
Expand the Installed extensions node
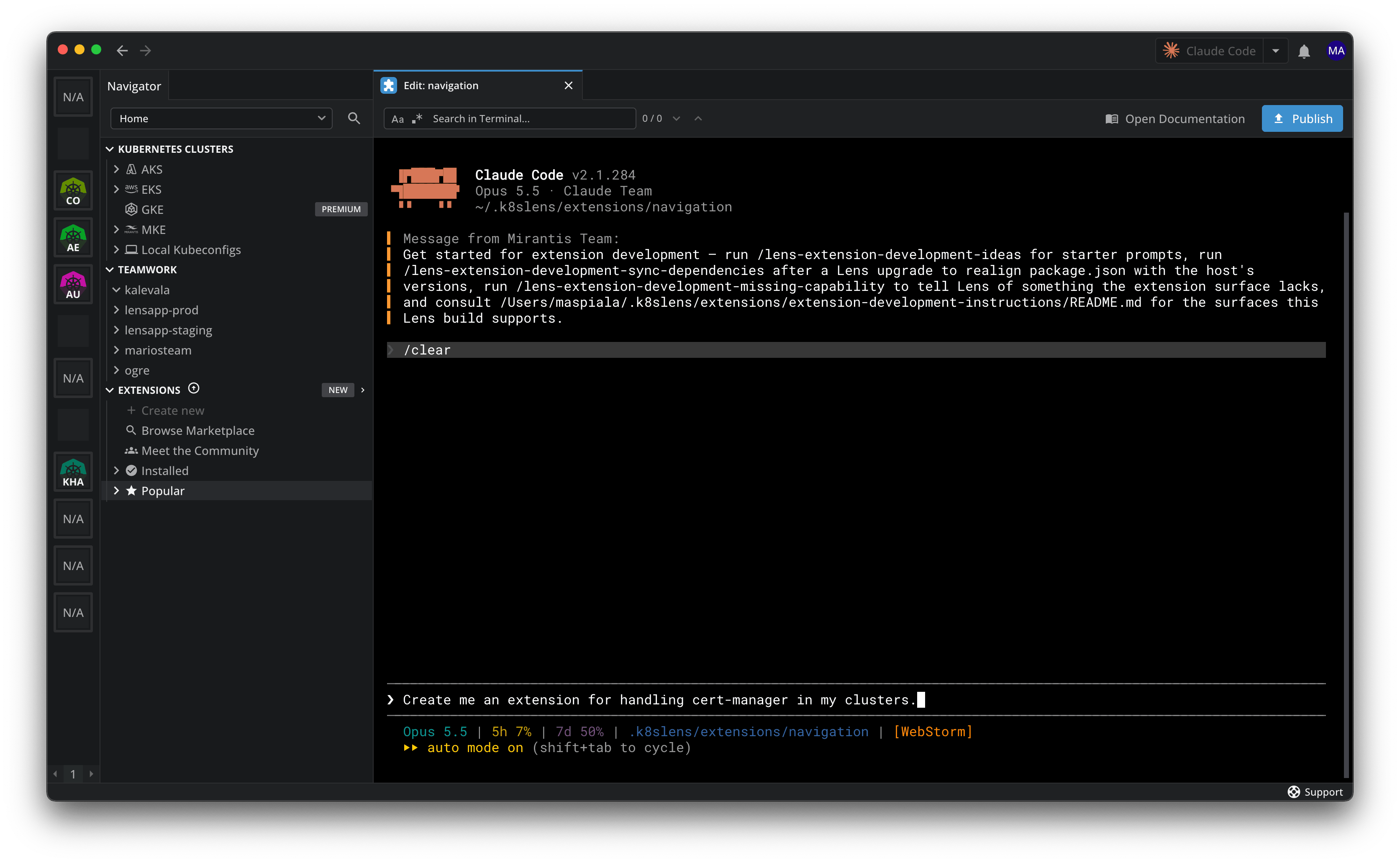point(116,470)
